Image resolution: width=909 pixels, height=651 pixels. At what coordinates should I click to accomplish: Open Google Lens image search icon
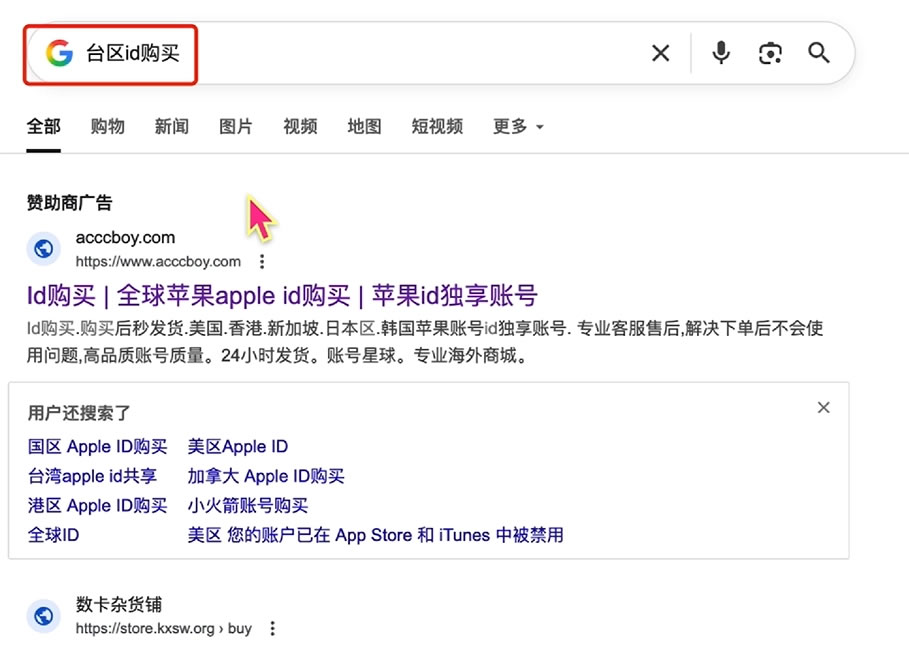[x=770, y=53]
